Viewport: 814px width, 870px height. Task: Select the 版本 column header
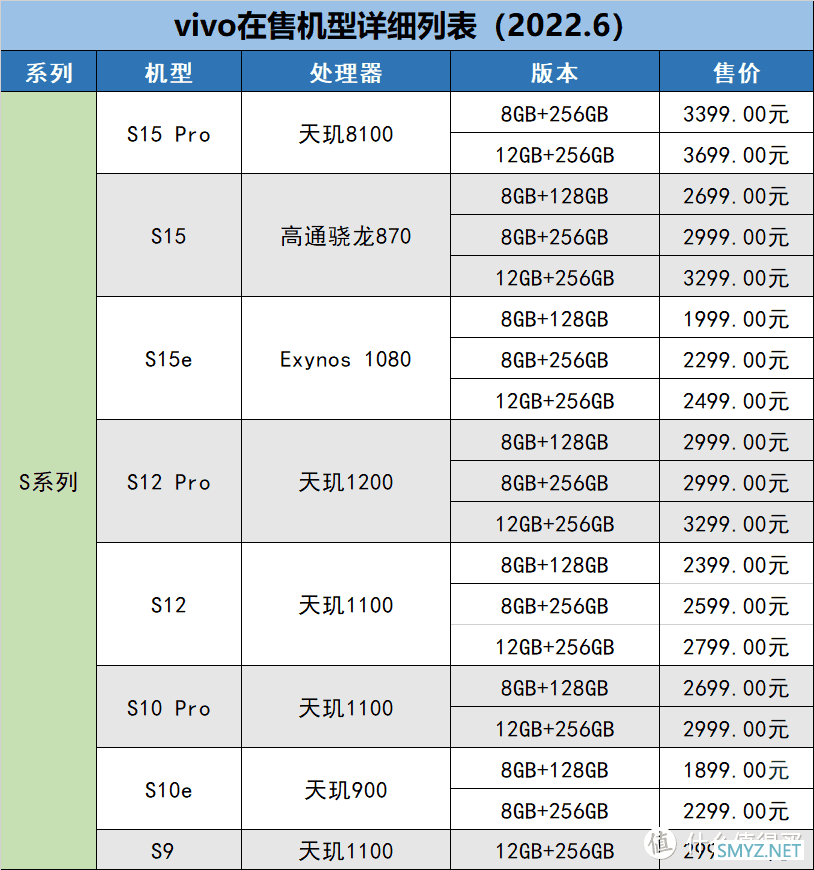pos(555,72)
